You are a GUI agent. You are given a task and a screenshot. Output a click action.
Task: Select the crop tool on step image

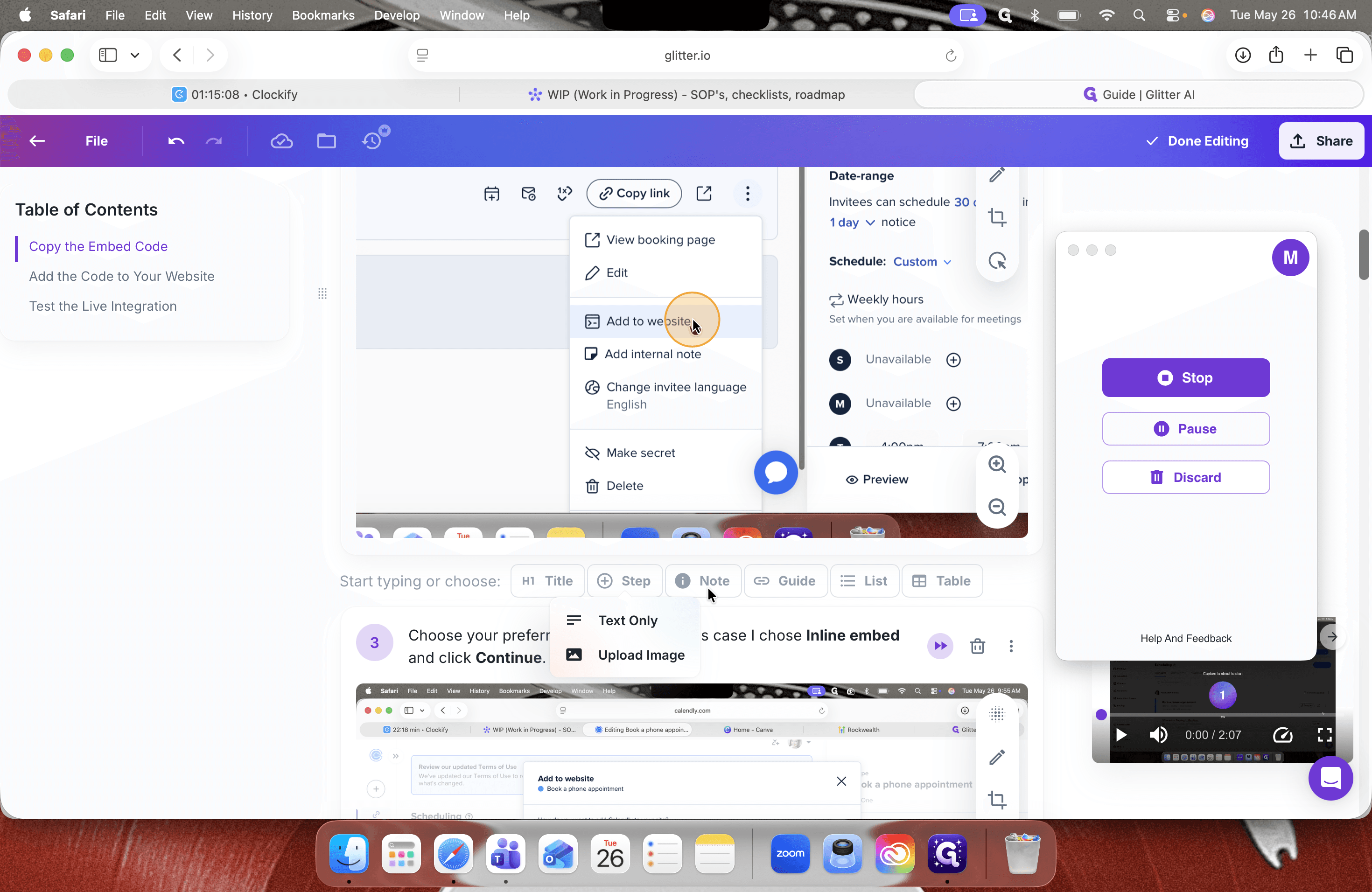(997, 217)
